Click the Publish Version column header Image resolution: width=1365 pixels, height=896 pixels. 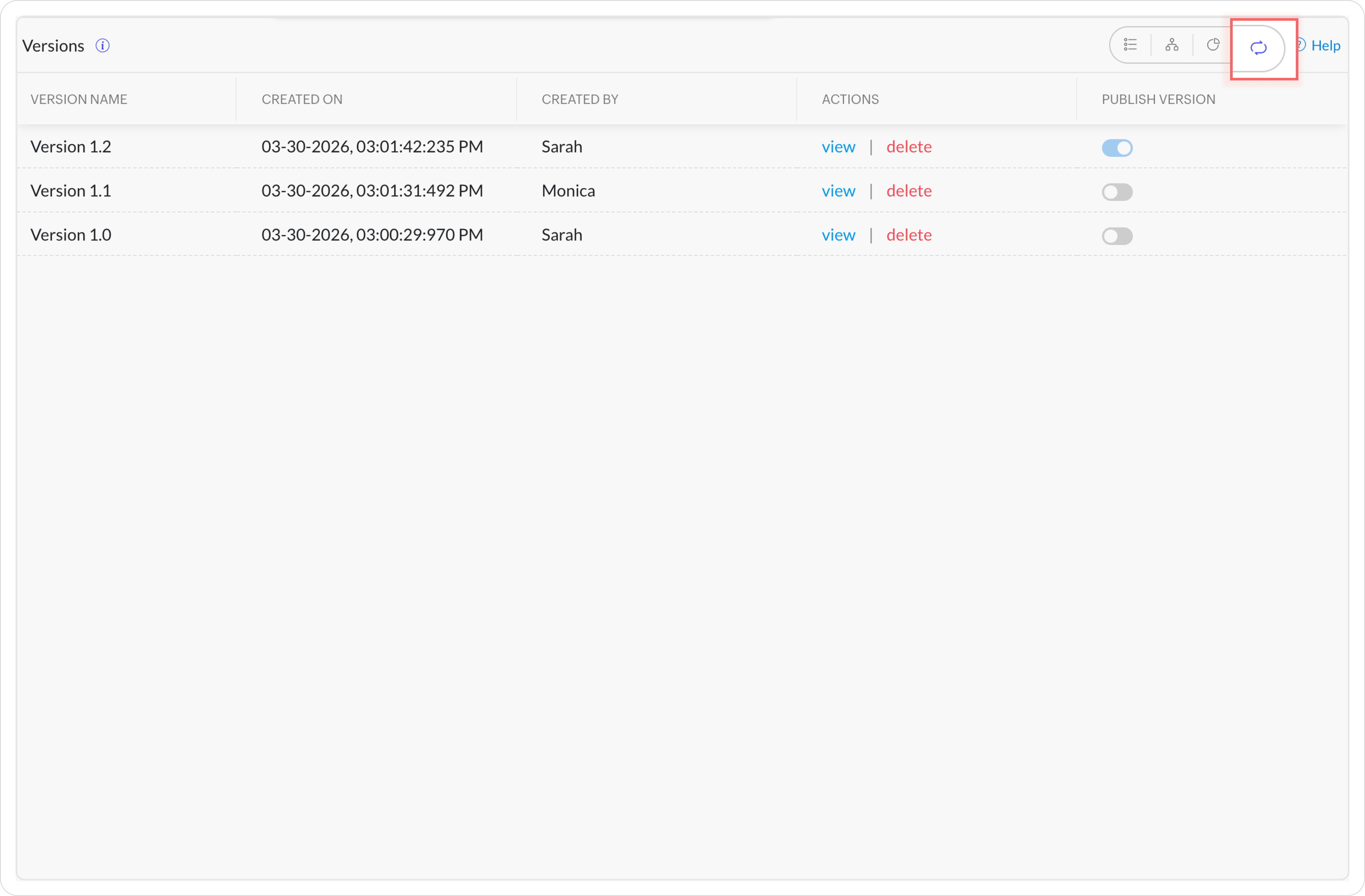coord(1158,99)
